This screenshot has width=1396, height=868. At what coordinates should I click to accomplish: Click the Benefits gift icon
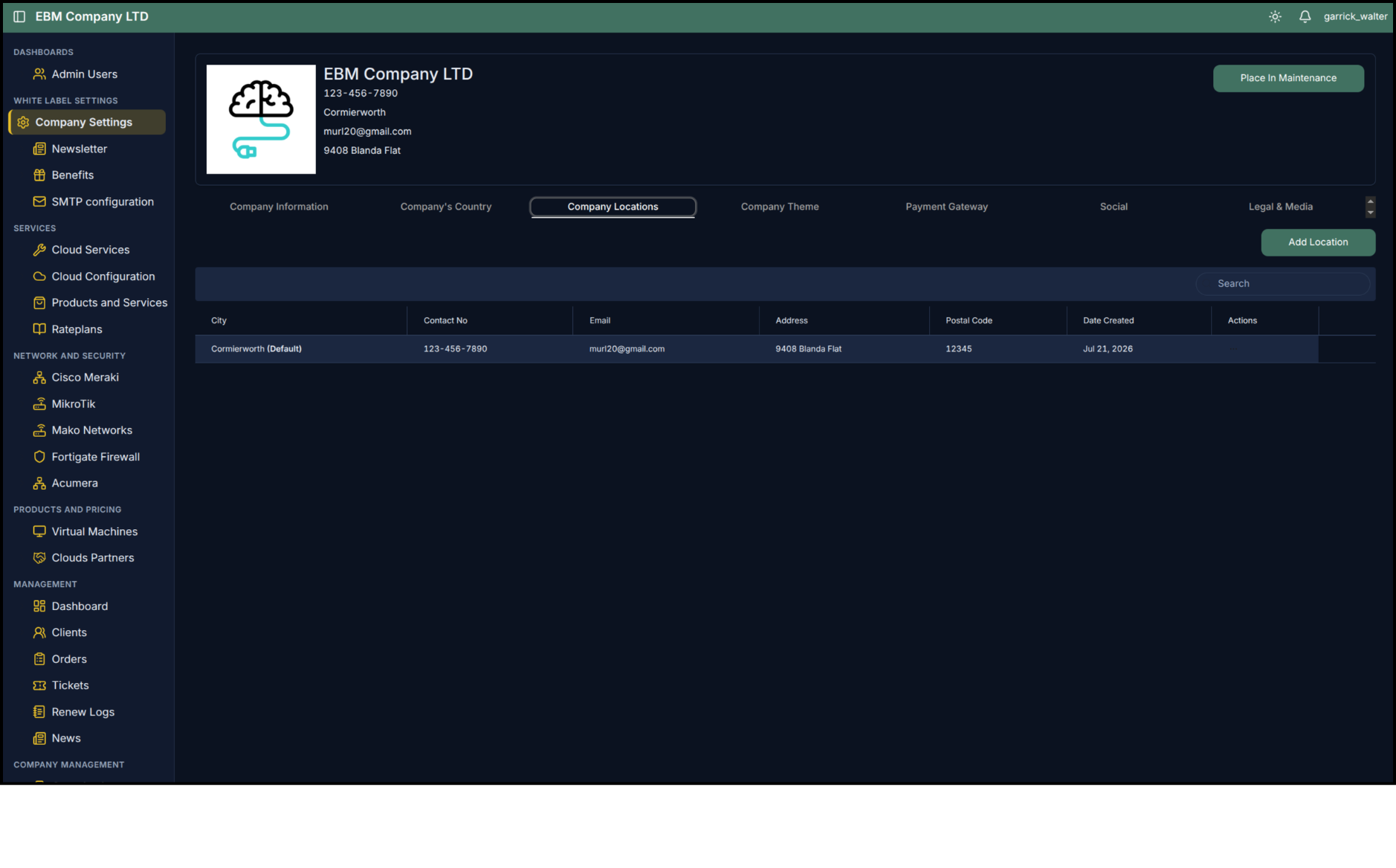click(39, 175)
